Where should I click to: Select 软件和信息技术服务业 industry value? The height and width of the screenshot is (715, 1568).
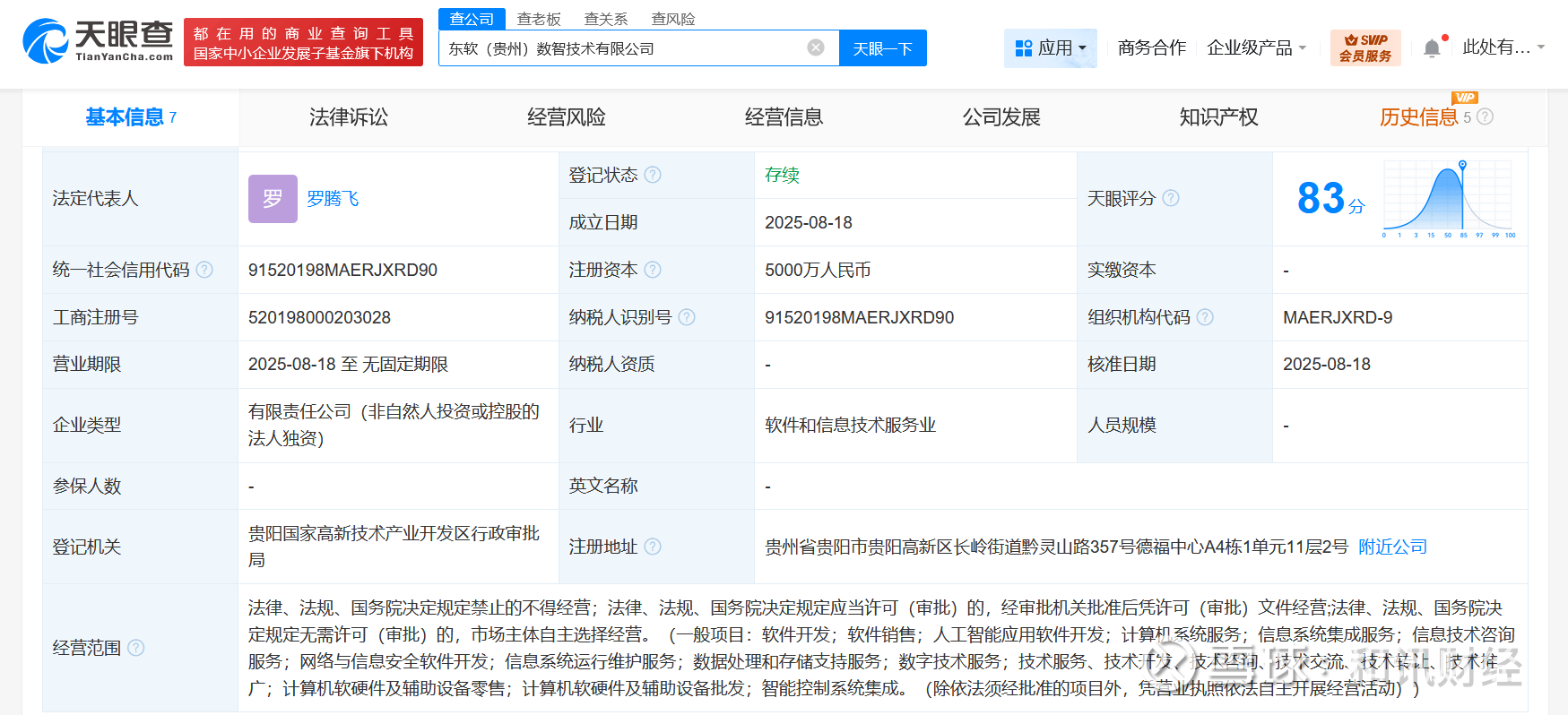(851, 425)
